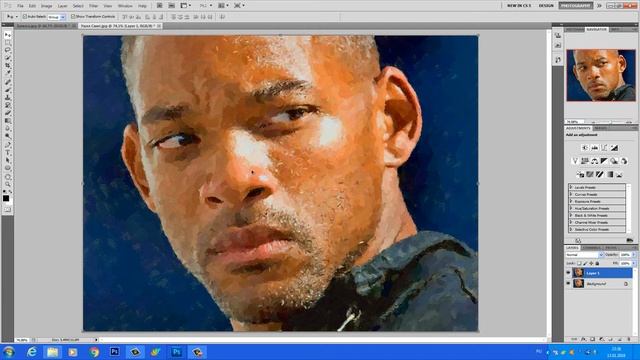Add an Invert adjustment layer
The height and width of the screenshot is (360, 640).
coord(580,175)
